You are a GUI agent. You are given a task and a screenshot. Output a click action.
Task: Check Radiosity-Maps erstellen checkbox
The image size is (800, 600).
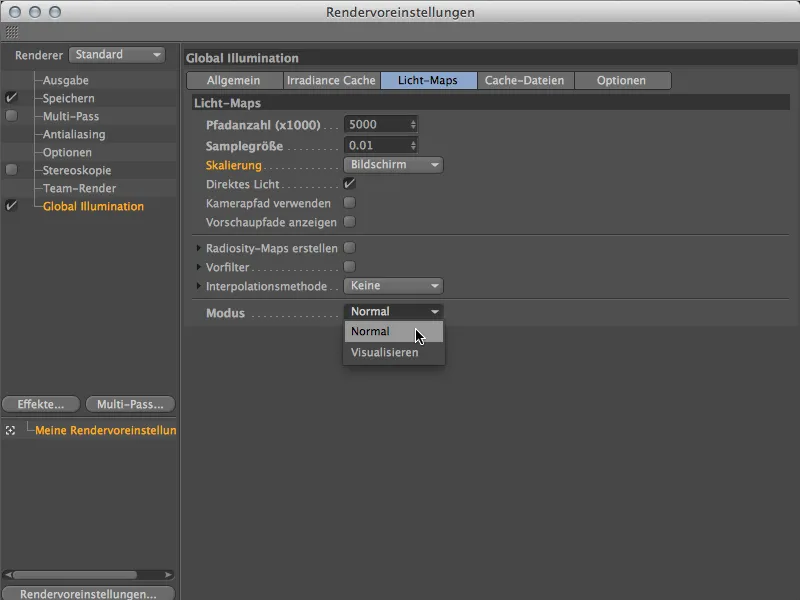tap(349, 247)
